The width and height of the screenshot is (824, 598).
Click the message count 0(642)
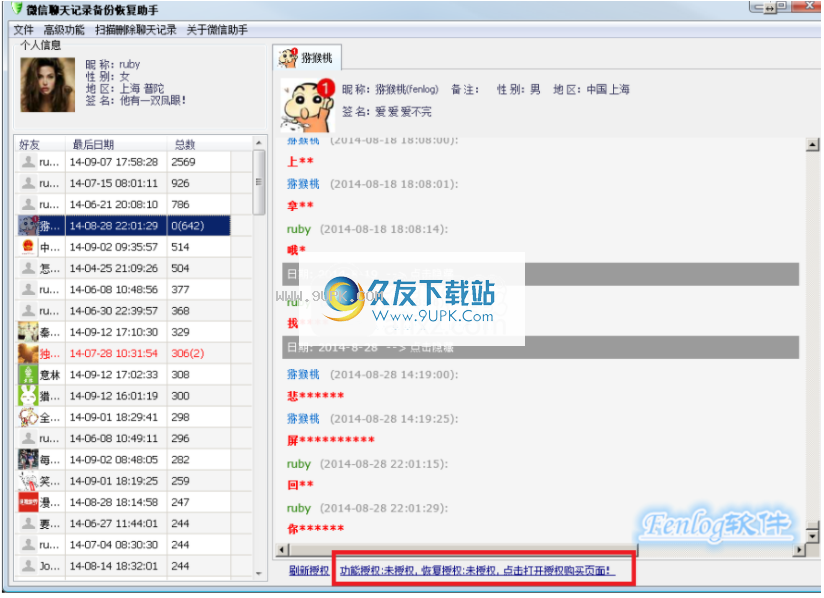(x=188, y=226)
